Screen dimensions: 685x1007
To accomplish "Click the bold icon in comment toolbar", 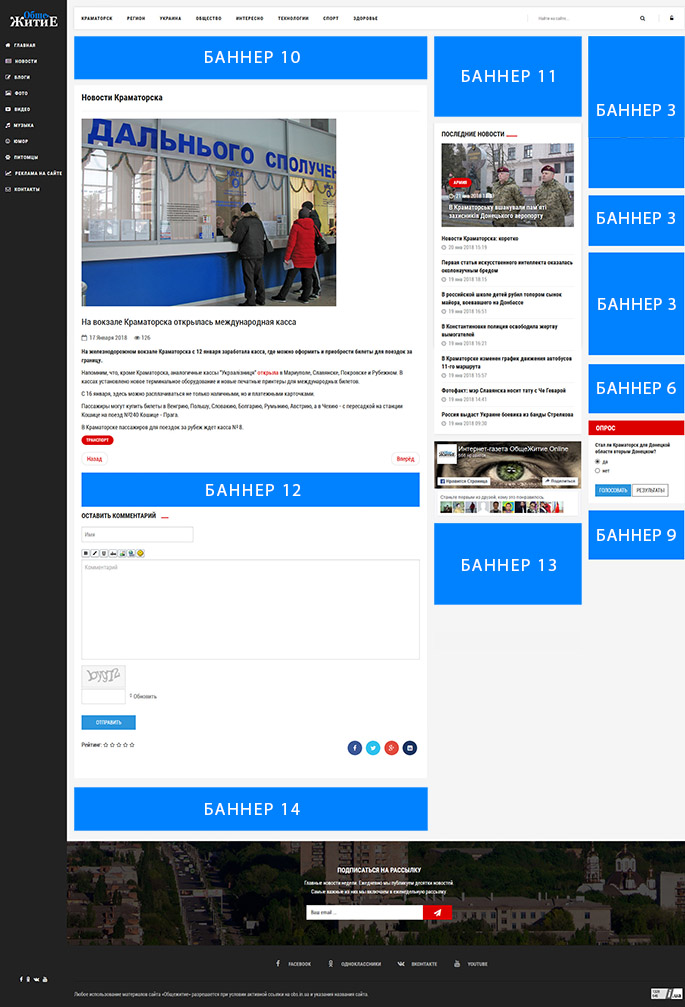I will pyautogui.click(x=85, y=553).
